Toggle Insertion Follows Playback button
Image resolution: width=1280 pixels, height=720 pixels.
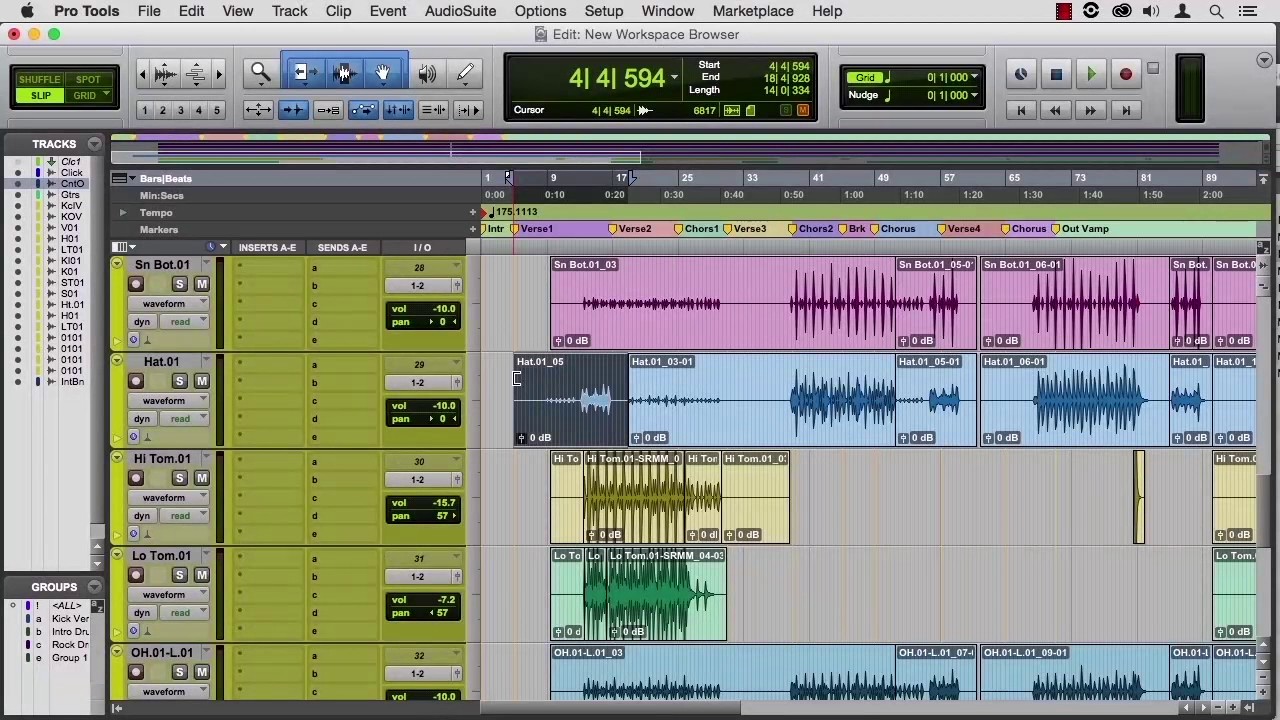point(468,110)
